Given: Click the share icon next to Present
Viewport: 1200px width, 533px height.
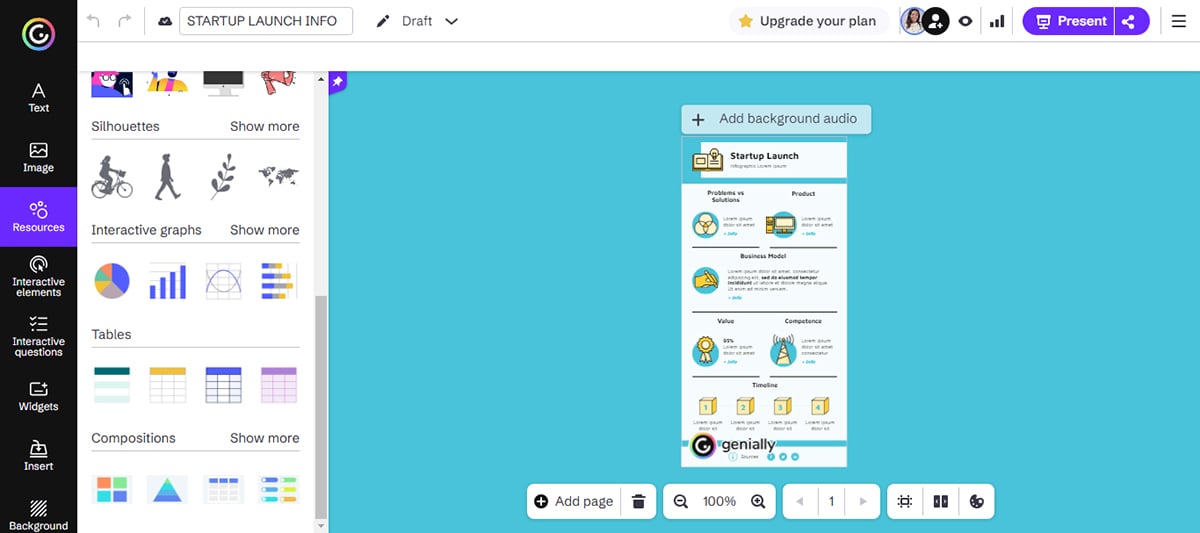Looking at the screenshot, I should click(x=1130, y=21).
